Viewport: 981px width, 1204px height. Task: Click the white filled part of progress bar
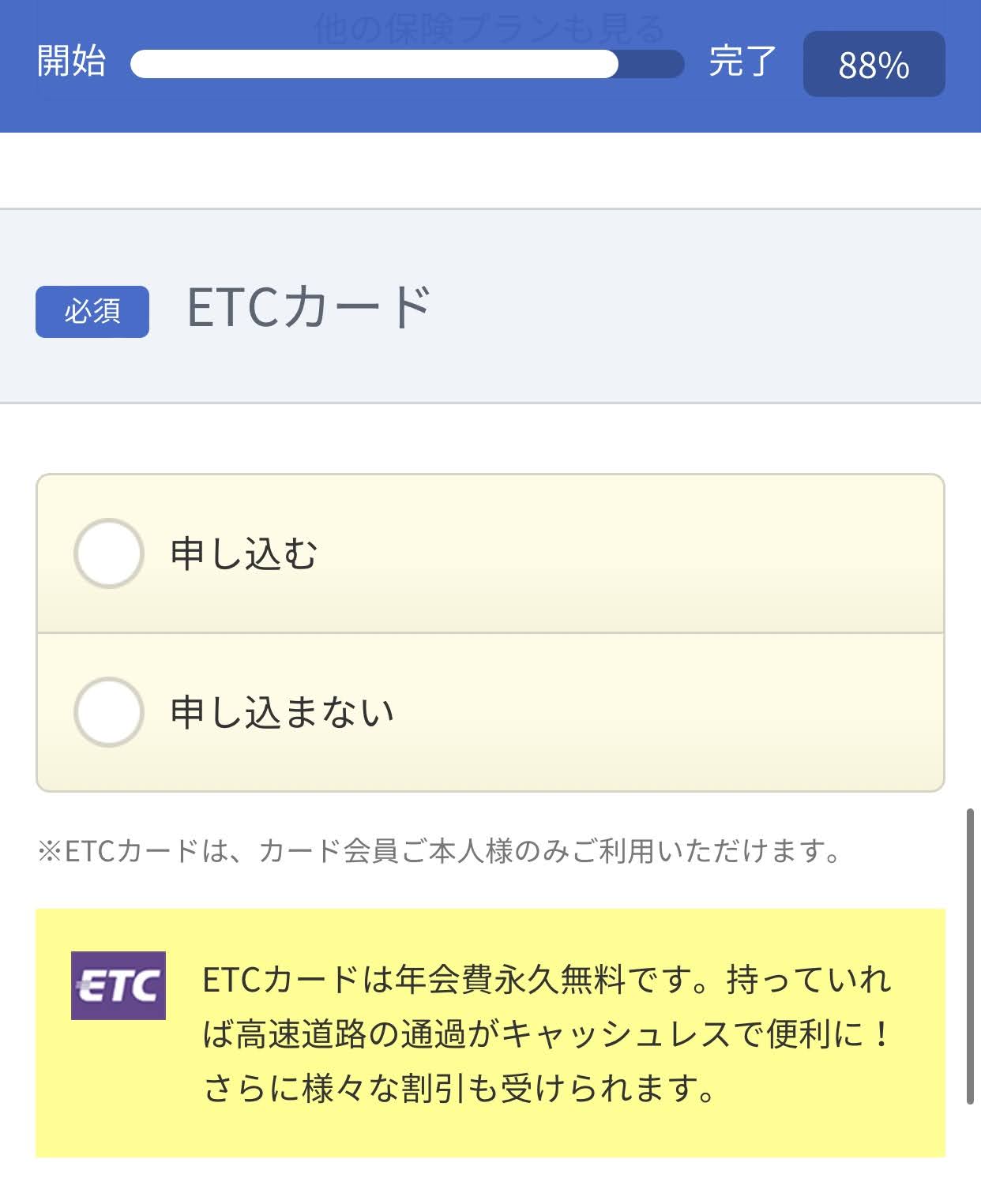click(374, 64)
